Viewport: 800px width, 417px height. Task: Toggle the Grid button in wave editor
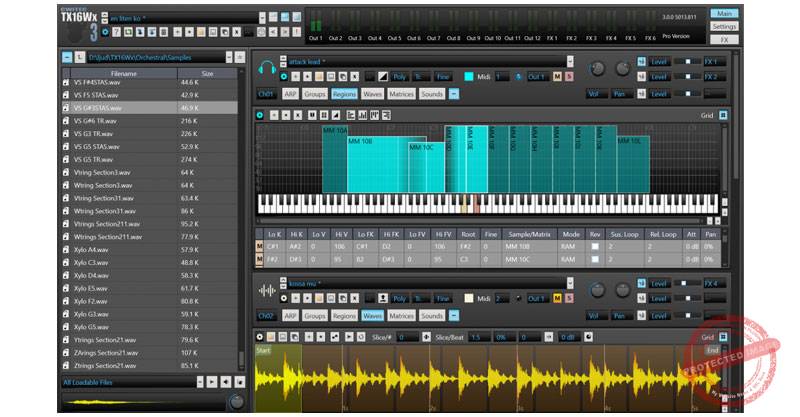click(722, 337)
